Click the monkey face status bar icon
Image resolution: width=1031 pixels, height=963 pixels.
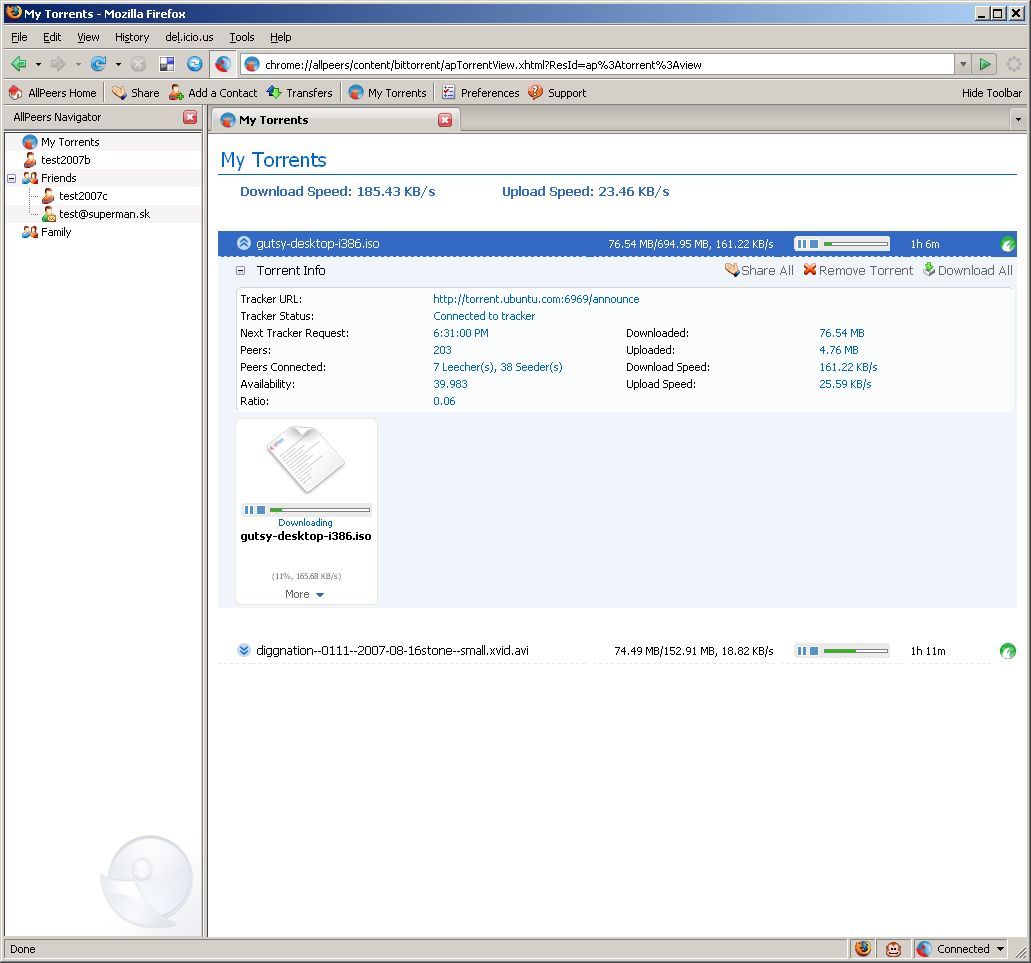[894, 949]
